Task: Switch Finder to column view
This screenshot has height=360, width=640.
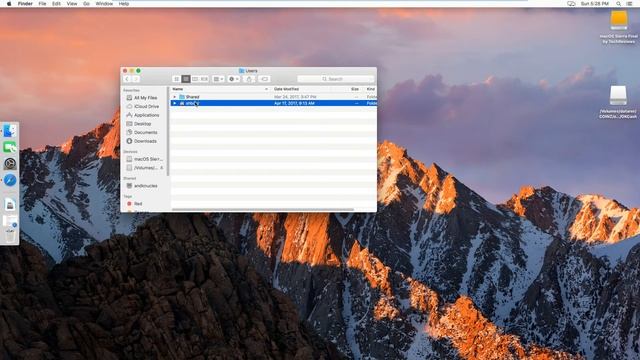Action: 195,79
